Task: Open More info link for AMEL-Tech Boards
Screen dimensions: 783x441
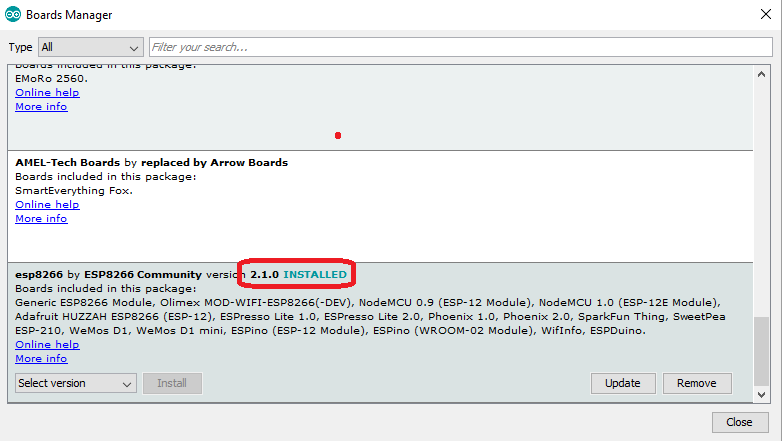Action: (x=41, y=218)
